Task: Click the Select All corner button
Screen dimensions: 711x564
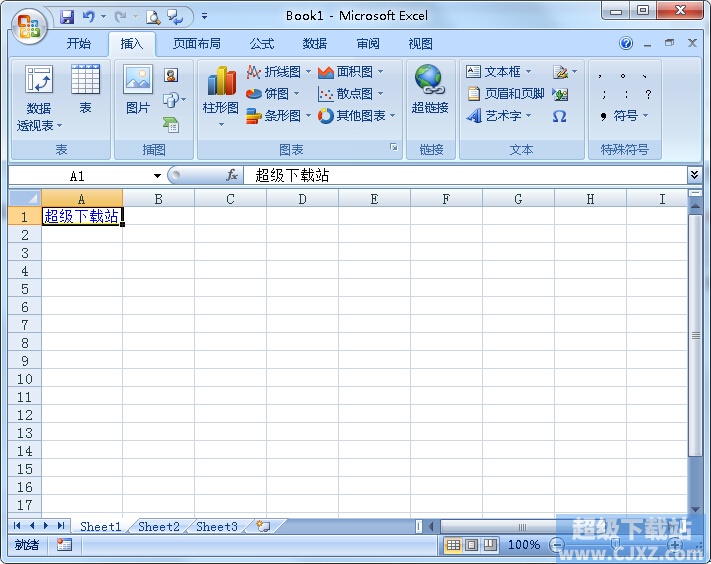Action: [25, 198]
